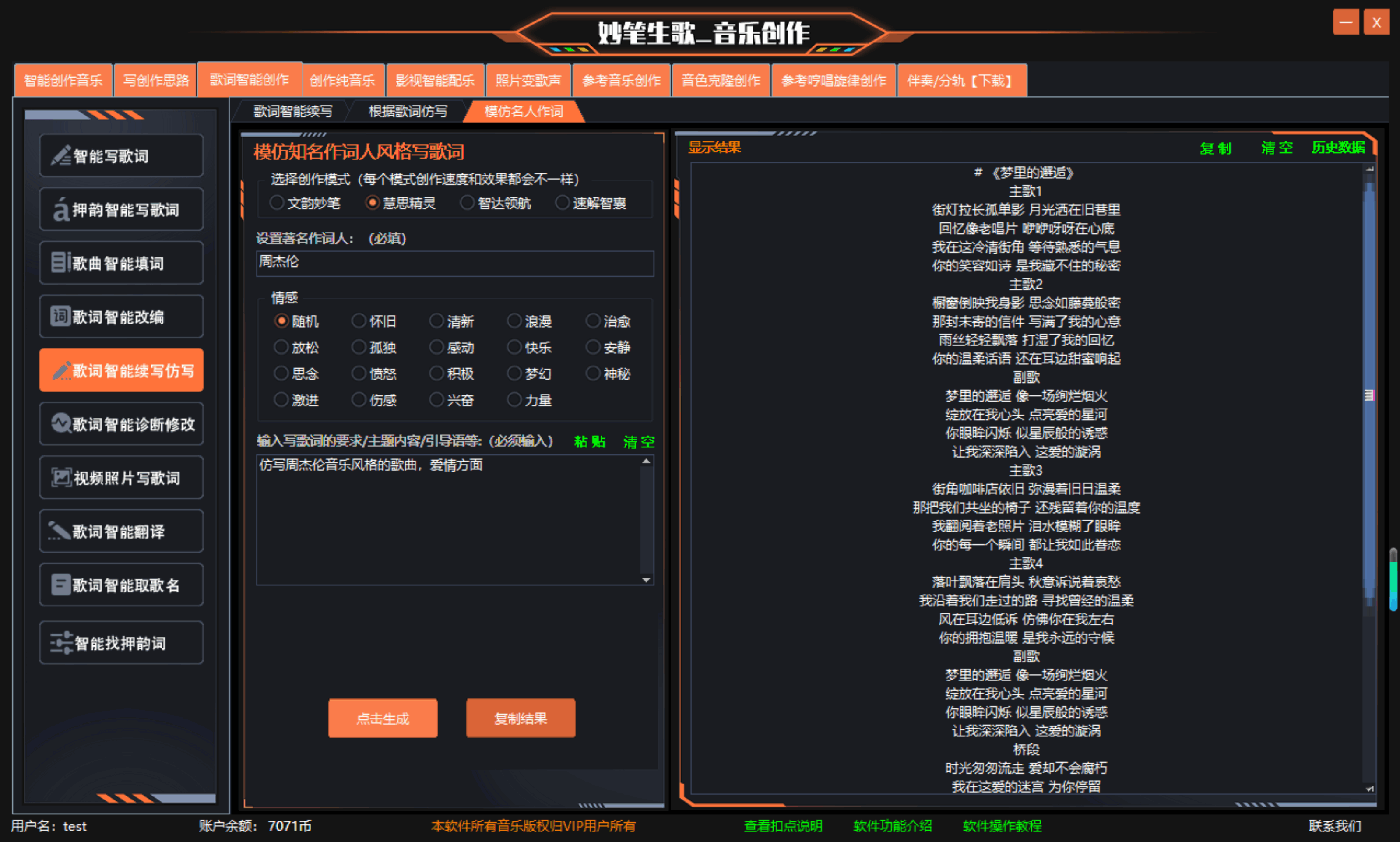
Task: Select the 文韵妙笔 creation mode
Action: point(277,203)
